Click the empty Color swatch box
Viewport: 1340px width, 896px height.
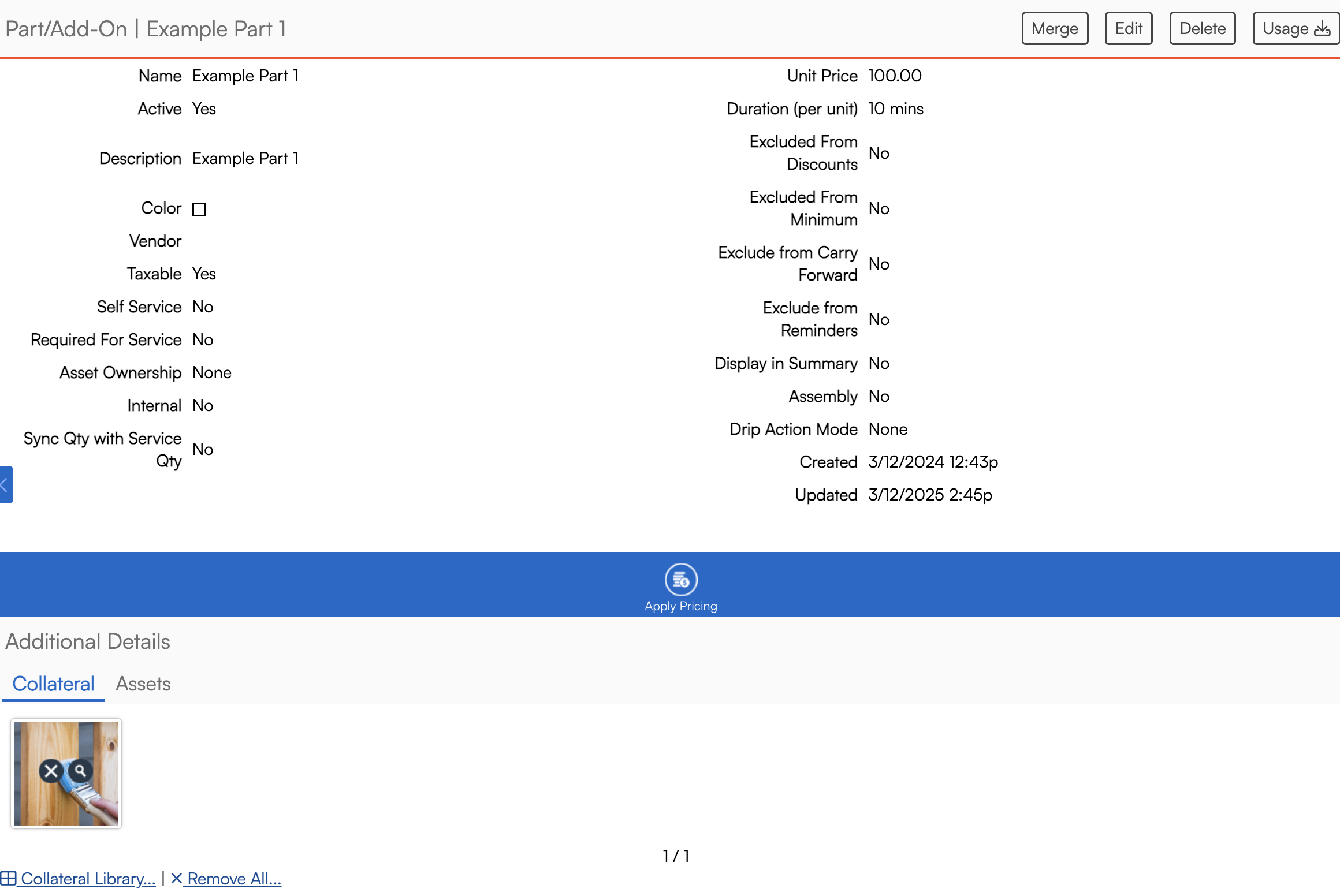coord(199,209)
